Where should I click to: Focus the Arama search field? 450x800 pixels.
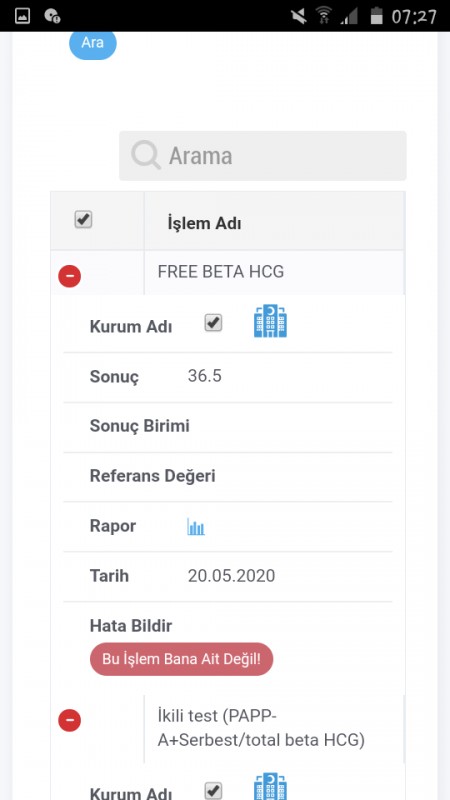263,156
